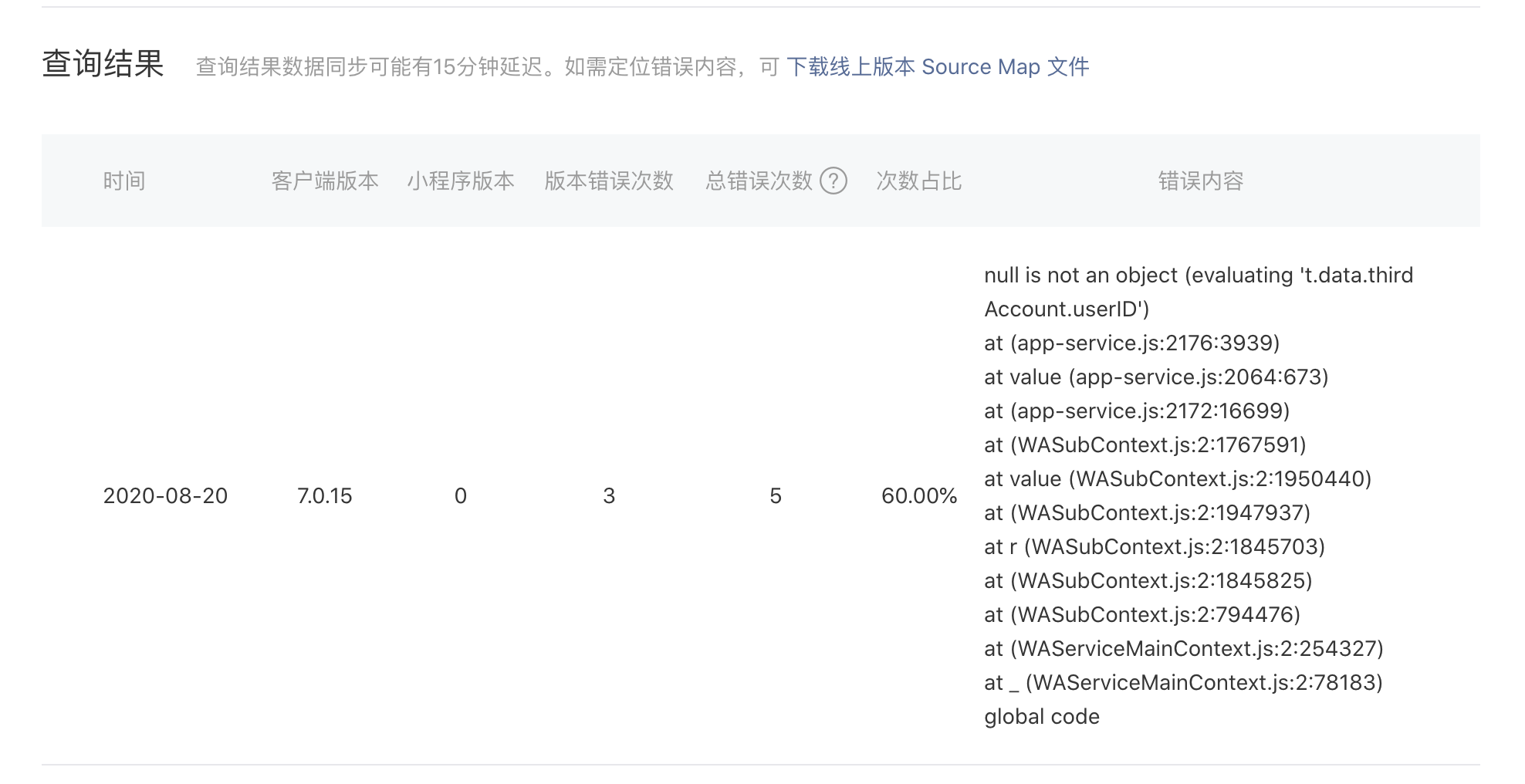
Task: Click the help icon beside 总错误次数
Action: (834, 181)
